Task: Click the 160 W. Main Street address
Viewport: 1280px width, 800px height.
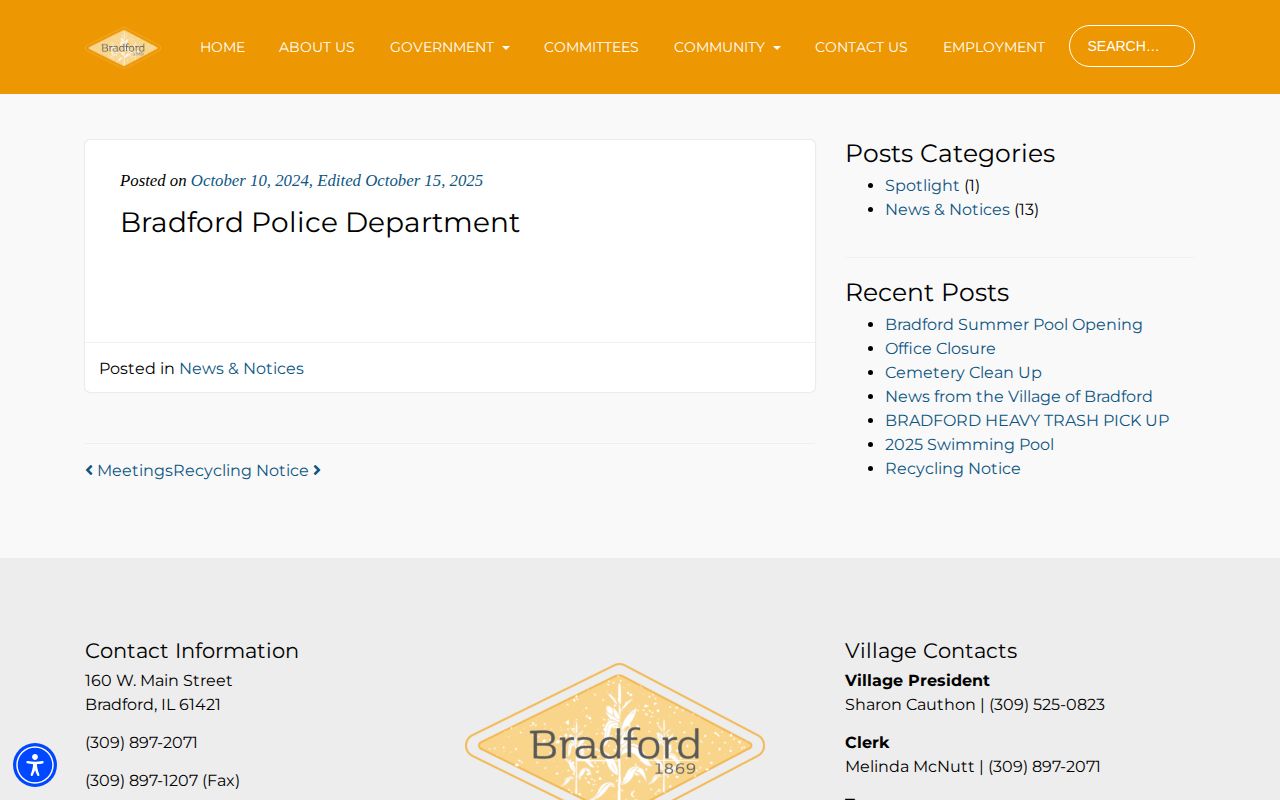Action: pyautogui.click(x=159, y=680)
